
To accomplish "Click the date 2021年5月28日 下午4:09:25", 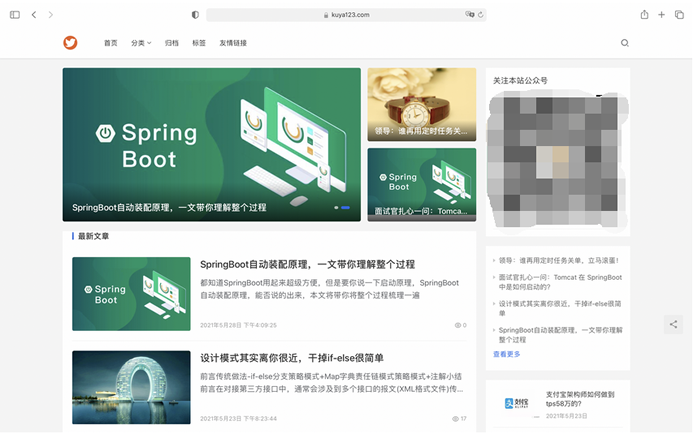I will point(238,325).
